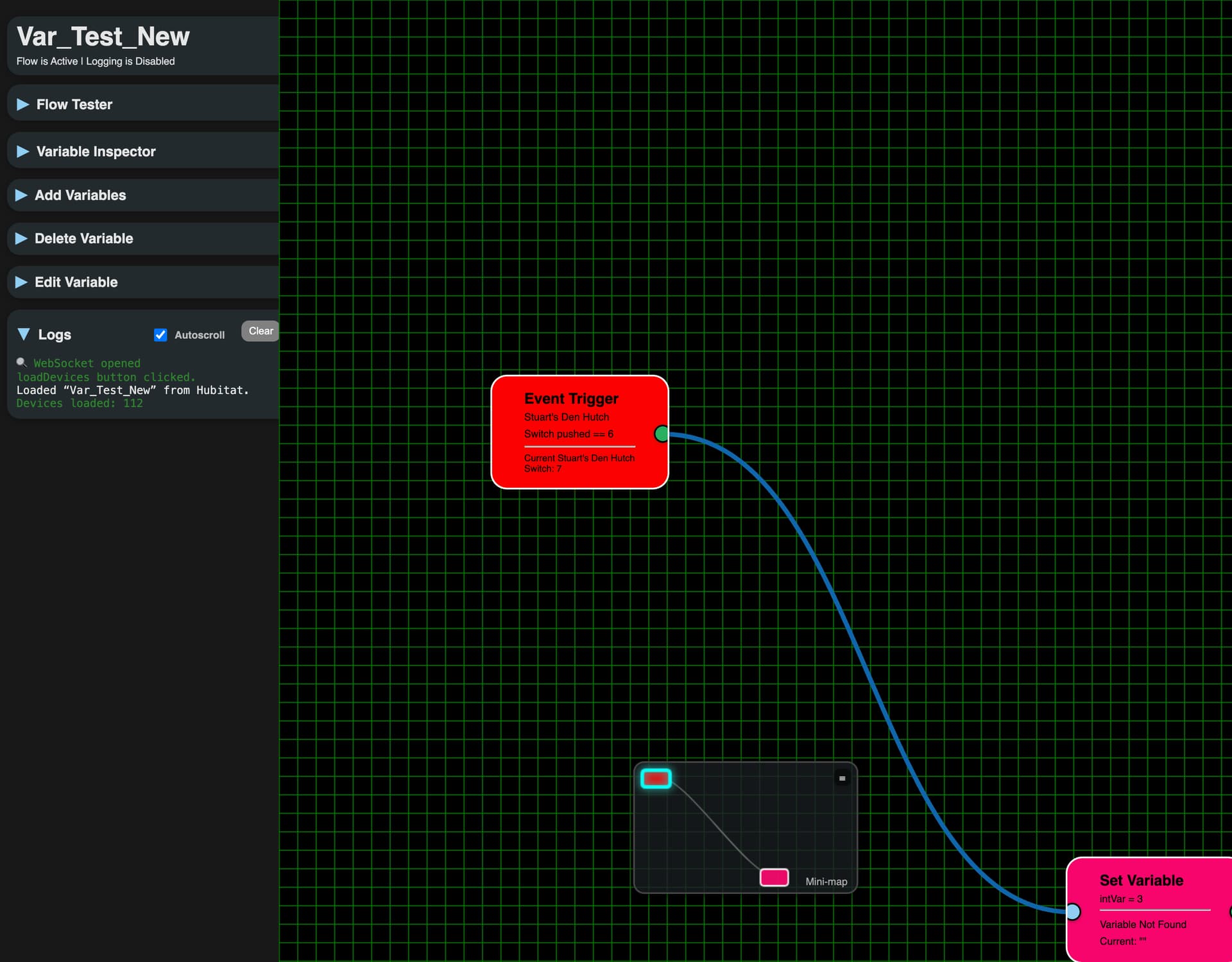Screen dimensions: 1232x962
Task: Collapse the Logs panel triangle
Action: pyautogui.click(x=24, y=334)
